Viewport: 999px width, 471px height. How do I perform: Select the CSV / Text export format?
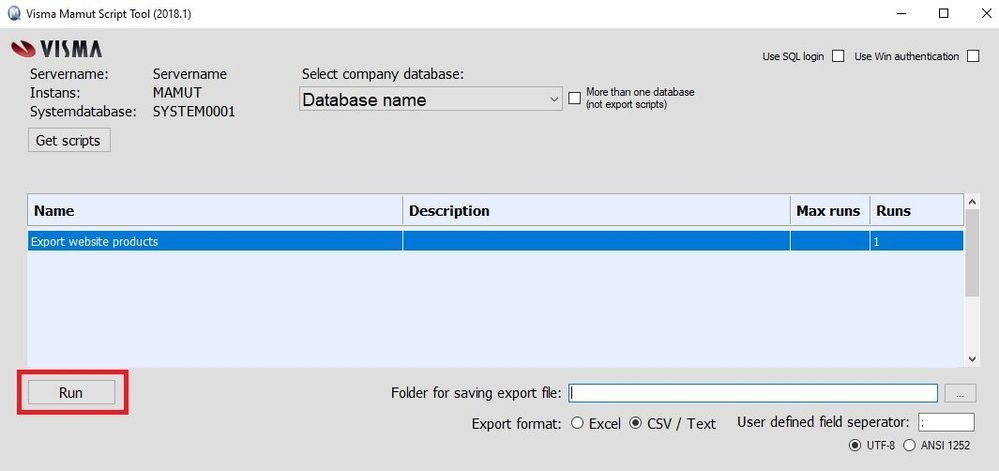tap(635, 423)
